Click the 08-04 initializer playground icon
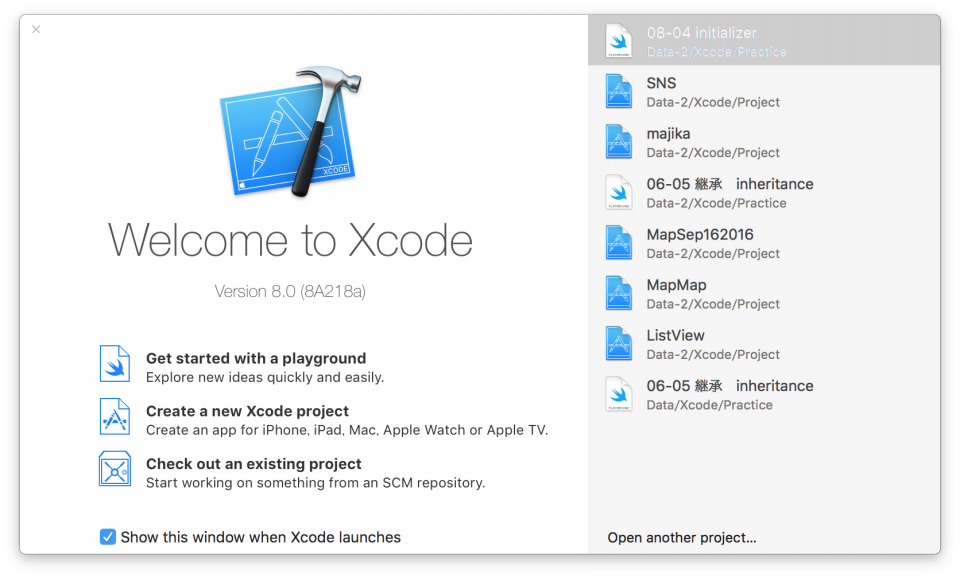 (x=619, y=41)
